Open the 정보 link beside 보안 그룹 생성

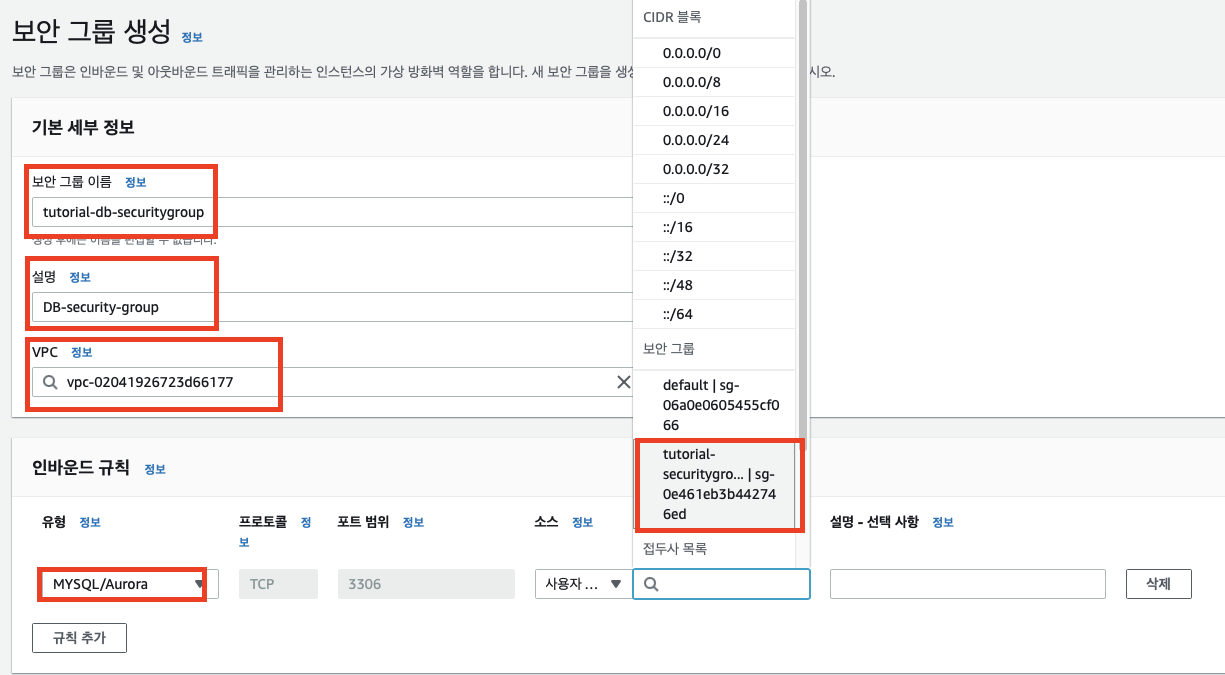192,37
